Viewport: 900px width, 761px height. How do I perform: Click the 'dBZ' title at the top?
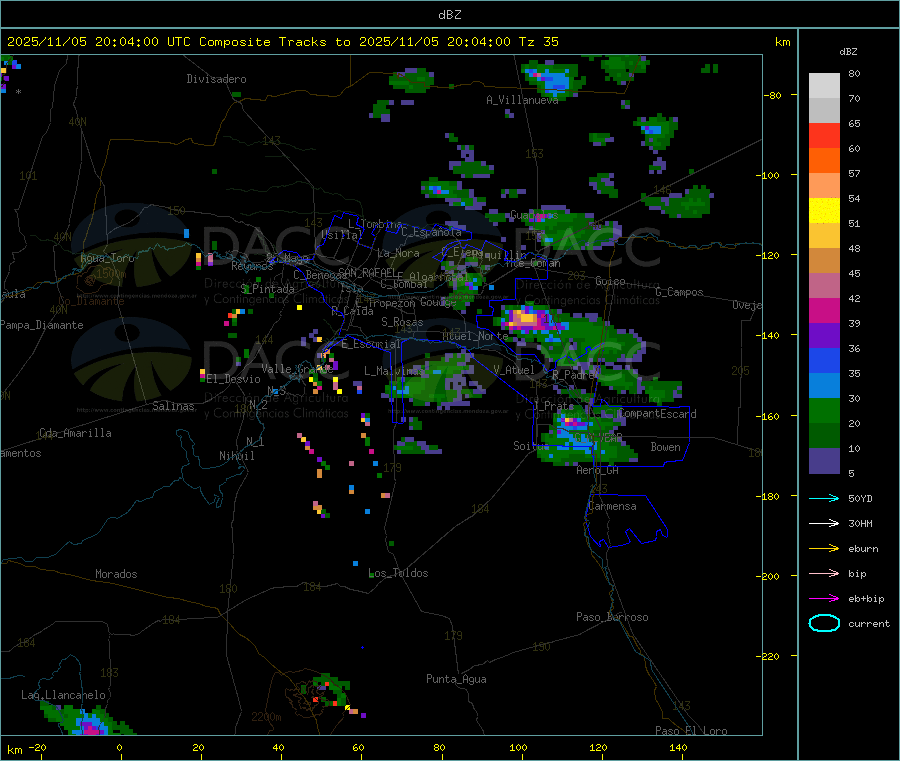pyautogui.click(x=449, y=15)
